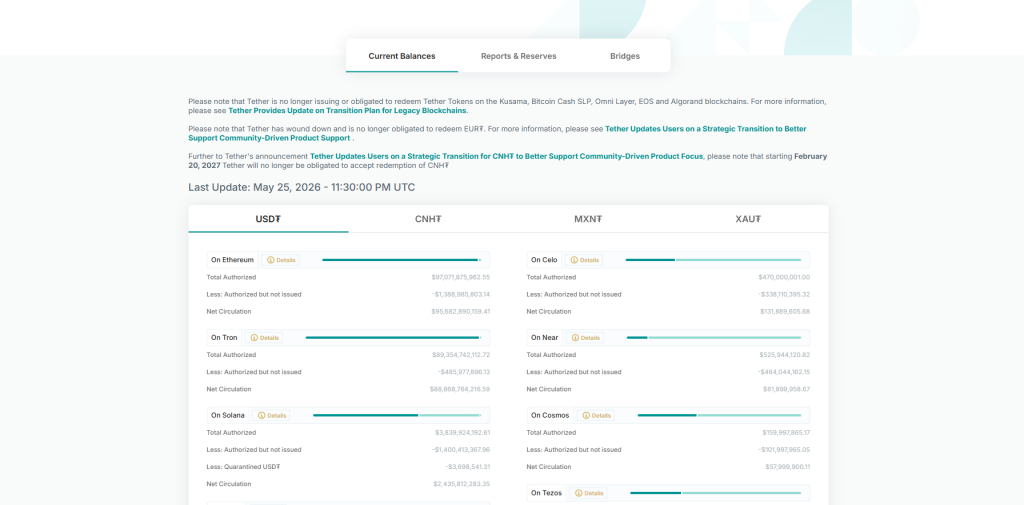Select Solana total authorized $3,839,924,192.61

pyautogui.click(x=462, y=433)
